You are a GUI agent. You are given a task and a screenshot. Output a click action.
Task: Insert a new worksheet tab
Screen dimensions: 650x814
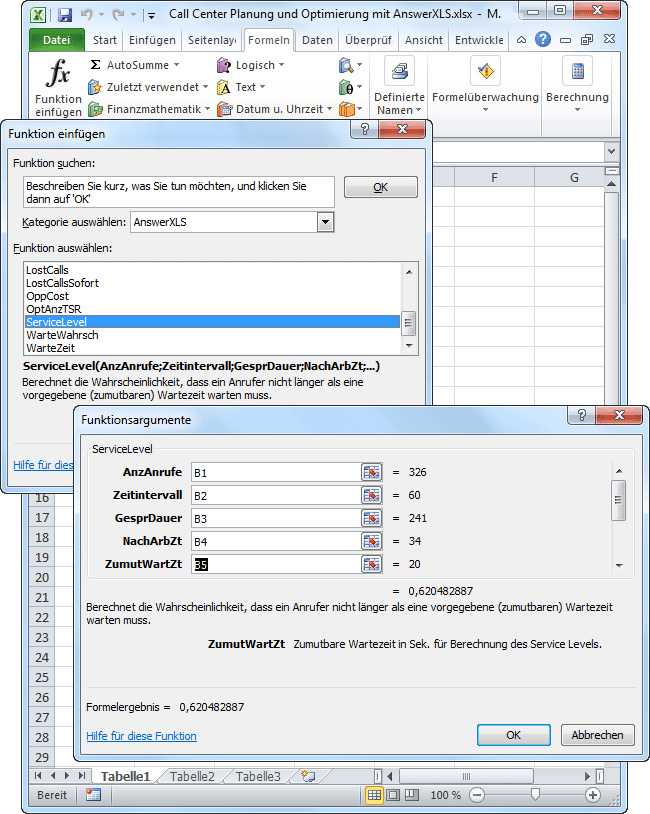(x=308, y=776)
